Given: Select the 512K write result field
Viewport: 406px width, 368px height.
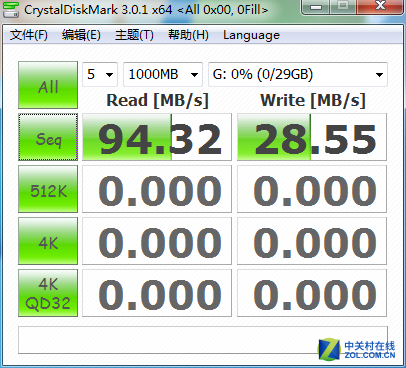Looking at the screenshot, I should pyautogui.click(x=312, y=189).
